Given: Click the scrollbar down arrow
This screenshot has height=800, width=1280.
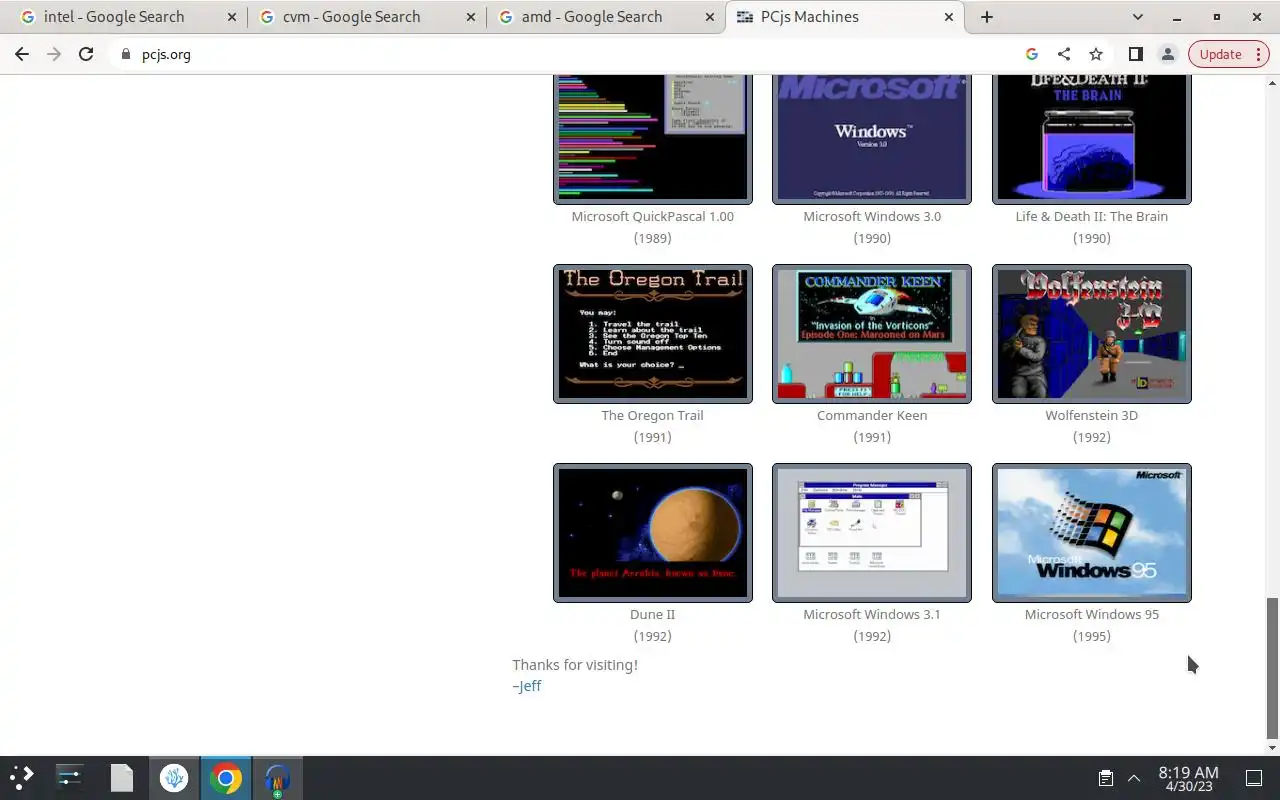Looking at the screenshot, I should [x=1272, y=747].
